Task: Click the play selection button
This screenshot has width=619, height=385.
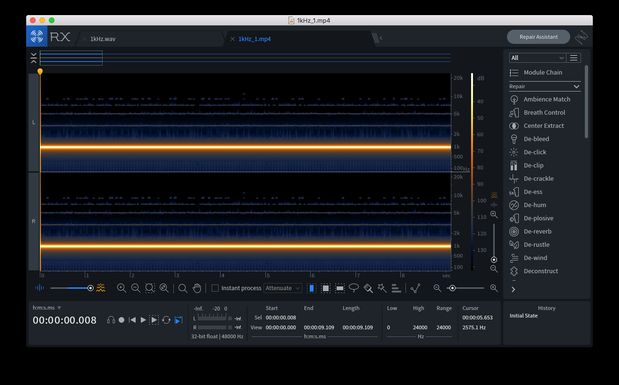Action: (154, 320)
